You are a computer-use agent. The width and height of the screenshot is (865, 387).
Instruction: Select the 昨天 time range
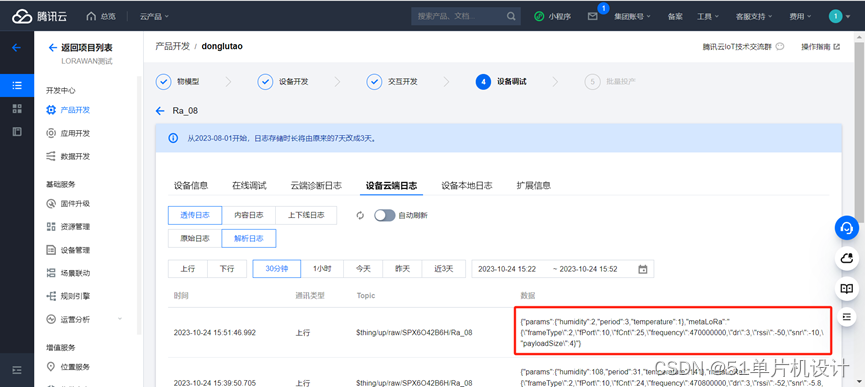(402, 269)
